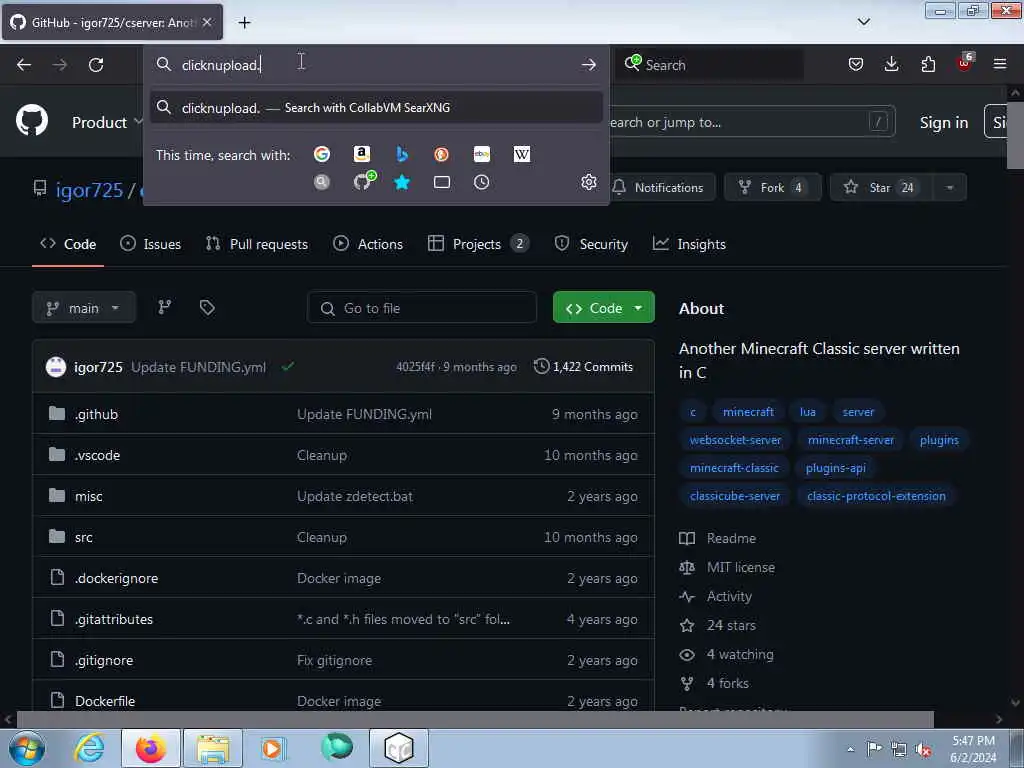
Task: Fork the repository
Action: (x=771, y=188)
